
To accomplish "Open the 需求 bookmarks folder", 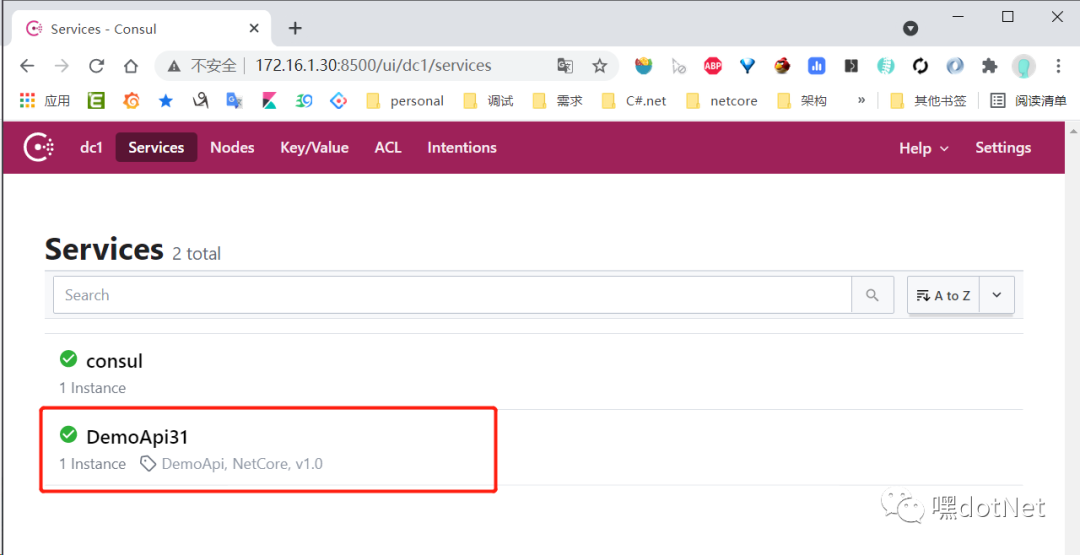I will (558, 101).
